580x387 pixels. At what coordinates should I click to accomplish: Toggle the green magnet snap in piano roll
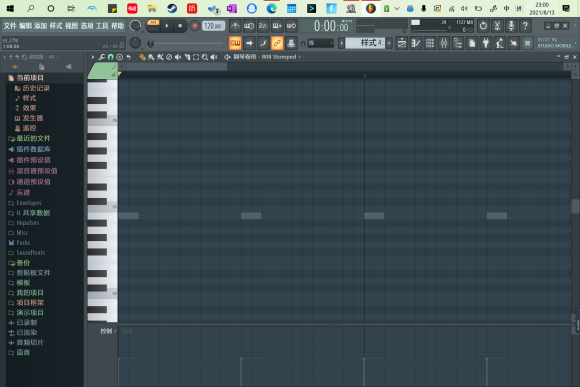tap(111, 57)
